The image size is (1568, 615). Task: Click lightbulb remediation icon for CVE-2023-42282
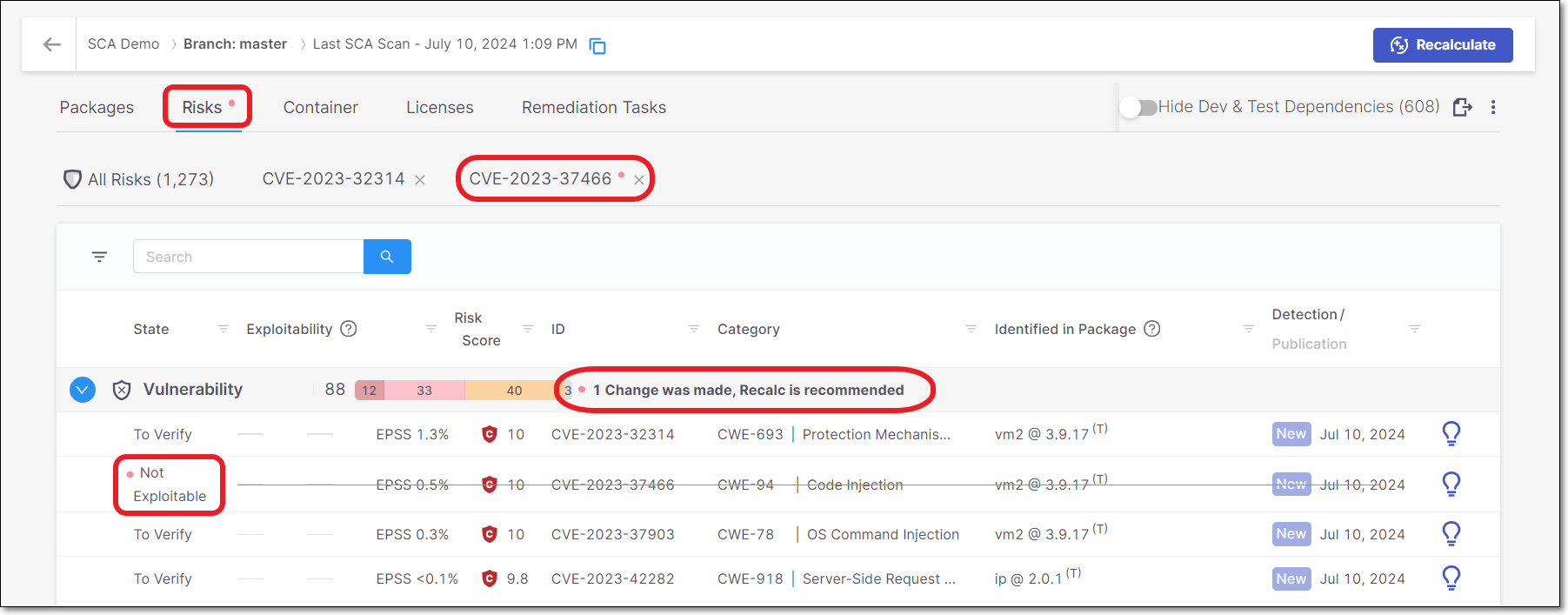coord(1451,578)
